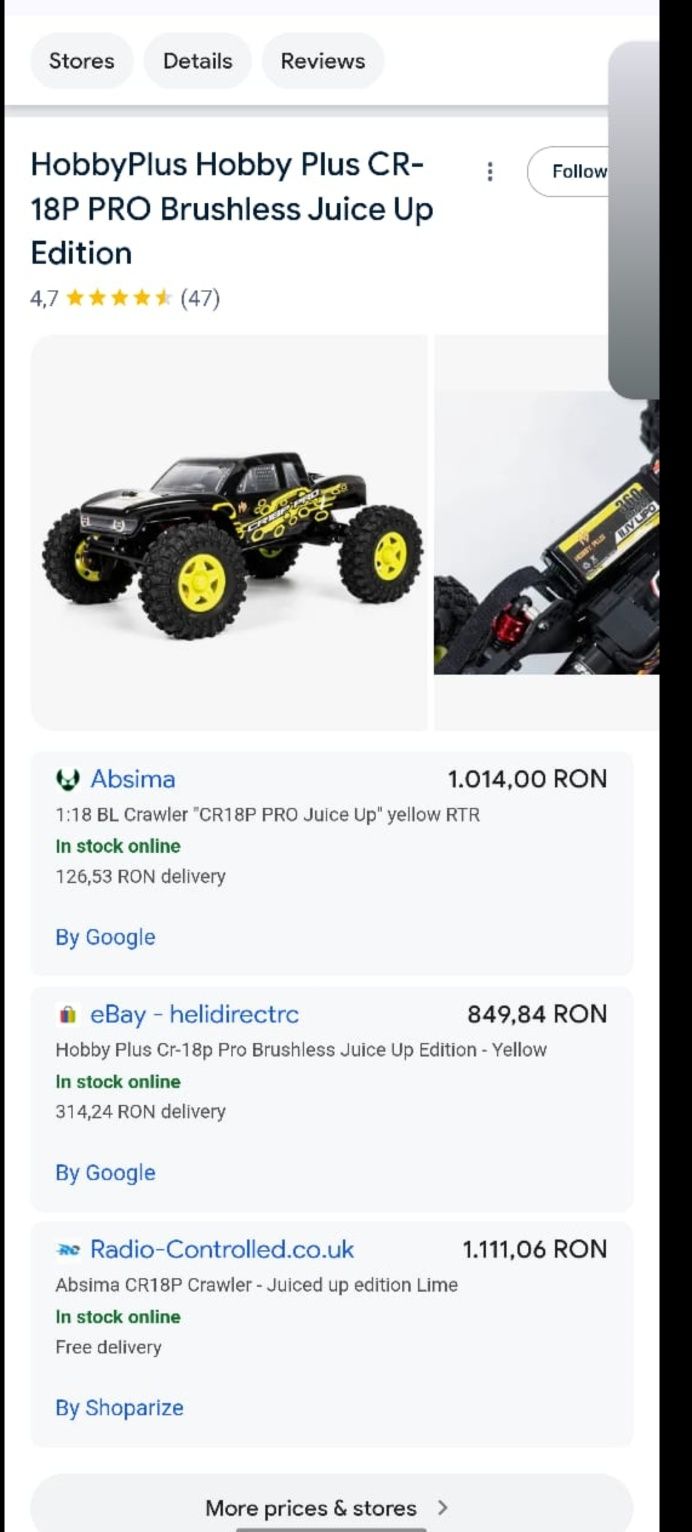Open the three-dot more options menu
692x1532 pixels.
pyautogui.click(x=490, y=172)
